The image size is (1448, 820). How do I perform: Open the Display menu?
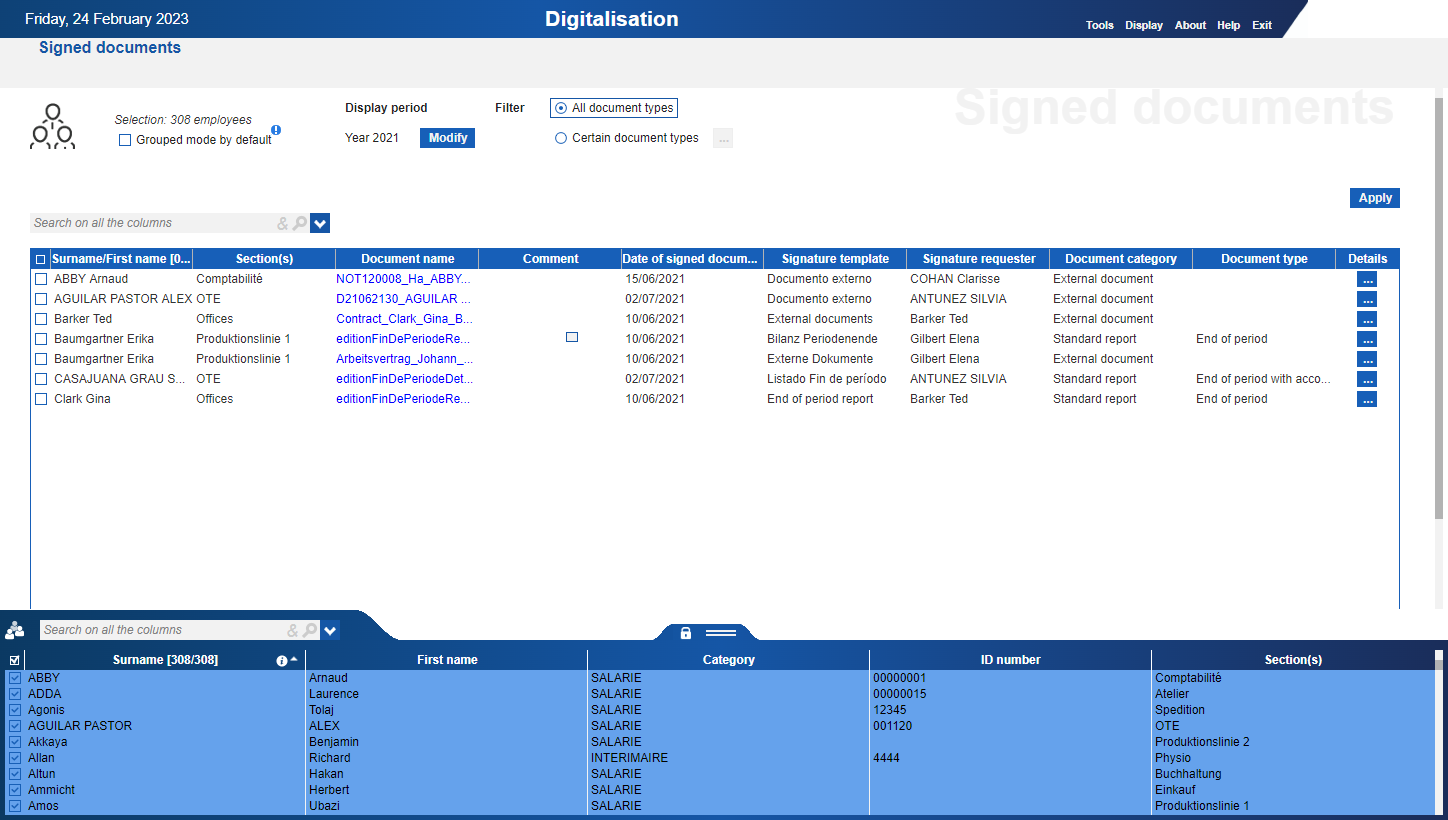click(1144, 25)
